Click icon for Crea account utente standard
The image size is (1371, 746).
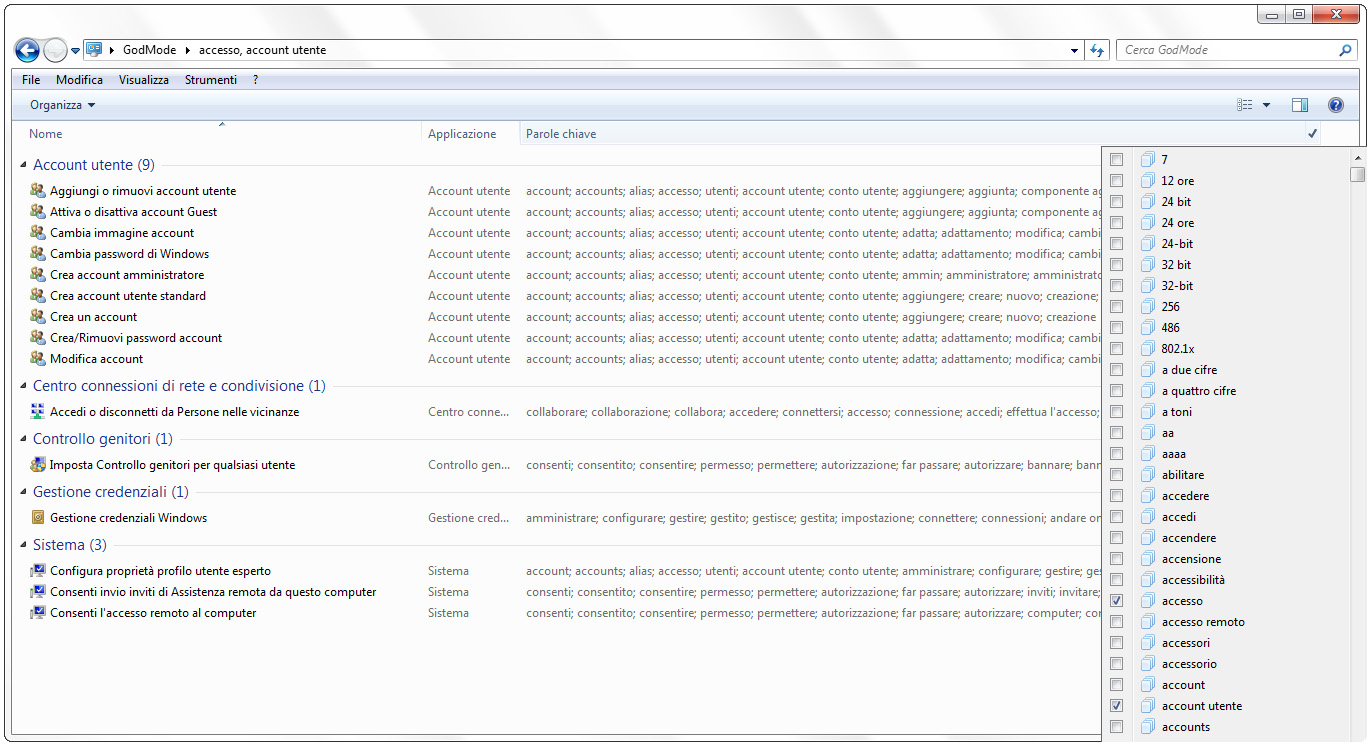(38, 296)
